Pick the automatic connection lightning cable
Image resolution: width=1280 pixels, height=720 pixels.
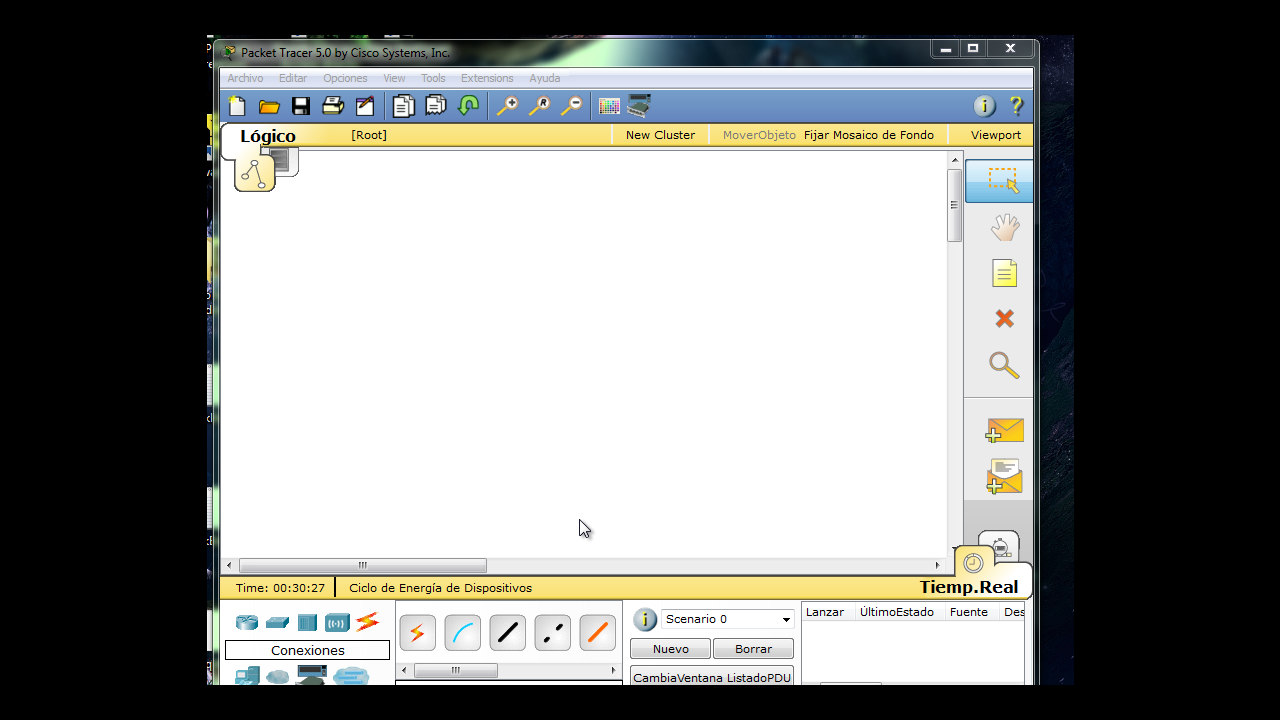click(x=418, y=633)
